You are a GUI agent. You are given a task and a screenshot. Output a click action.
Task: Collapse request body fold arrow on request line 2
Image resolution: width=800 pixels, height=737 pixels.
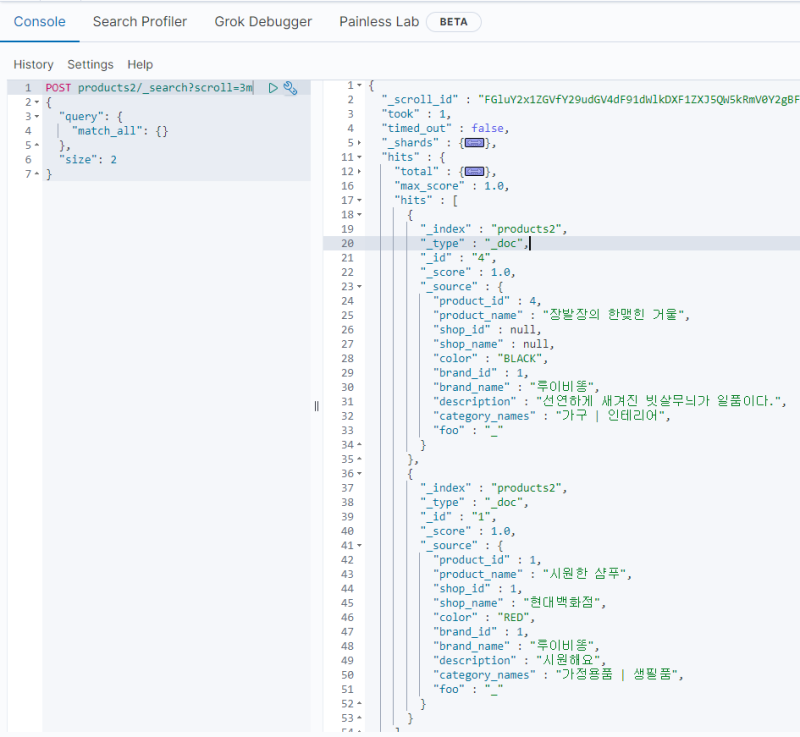pyautogui.click(x=37, y=102)
